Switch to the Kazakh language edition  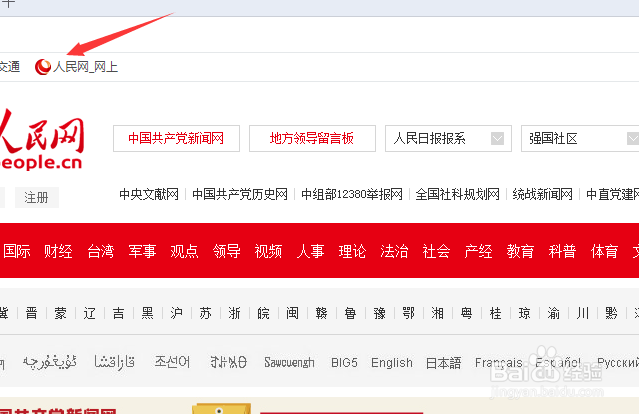(115, 362)
